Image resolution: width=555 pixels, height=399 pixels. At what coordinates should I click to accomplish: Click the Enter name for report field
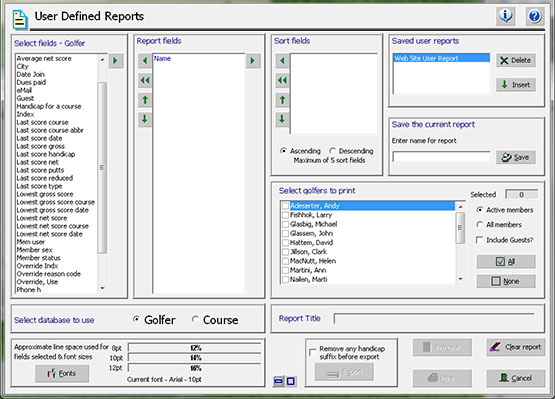pos(441,156)
